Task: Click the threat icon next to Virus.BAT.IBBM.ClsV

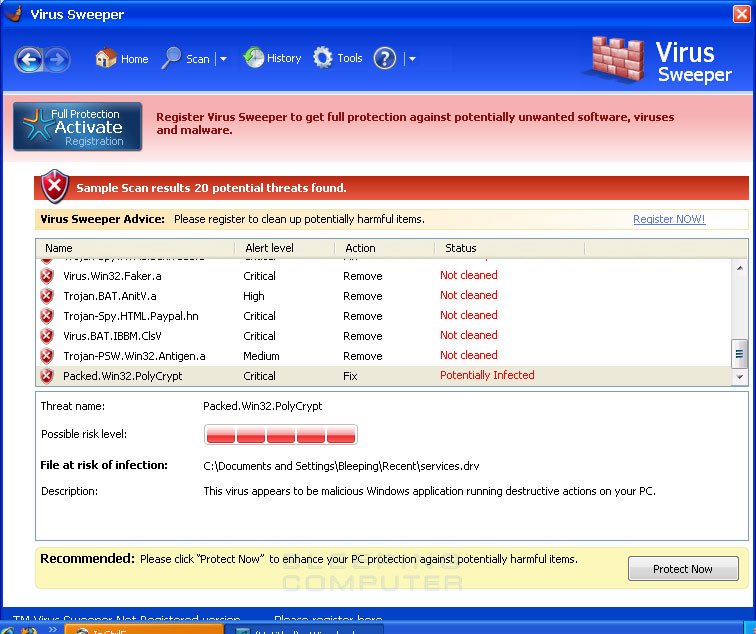Action: tap(47, 336)
